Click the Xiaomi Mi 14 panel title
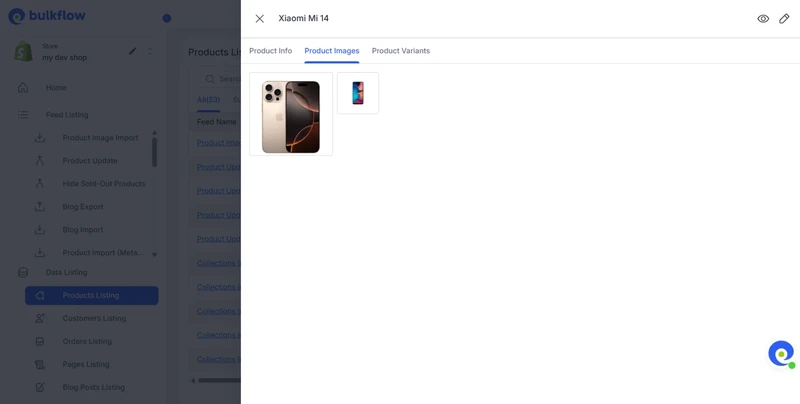The height and width of the screenshot is (404, 800). 304,18
